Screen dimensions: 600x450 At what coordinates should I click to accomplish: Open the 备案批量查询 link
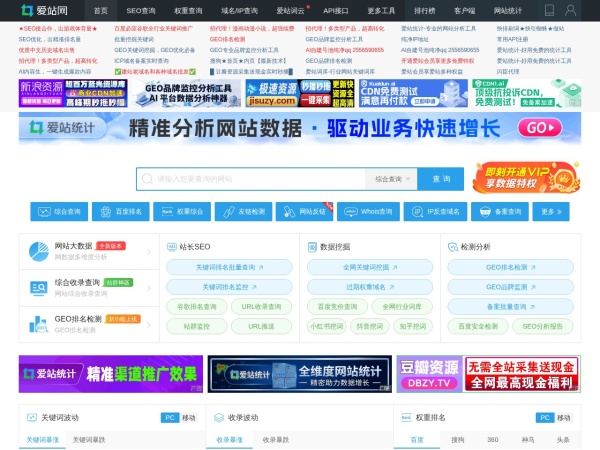[510, 307]
